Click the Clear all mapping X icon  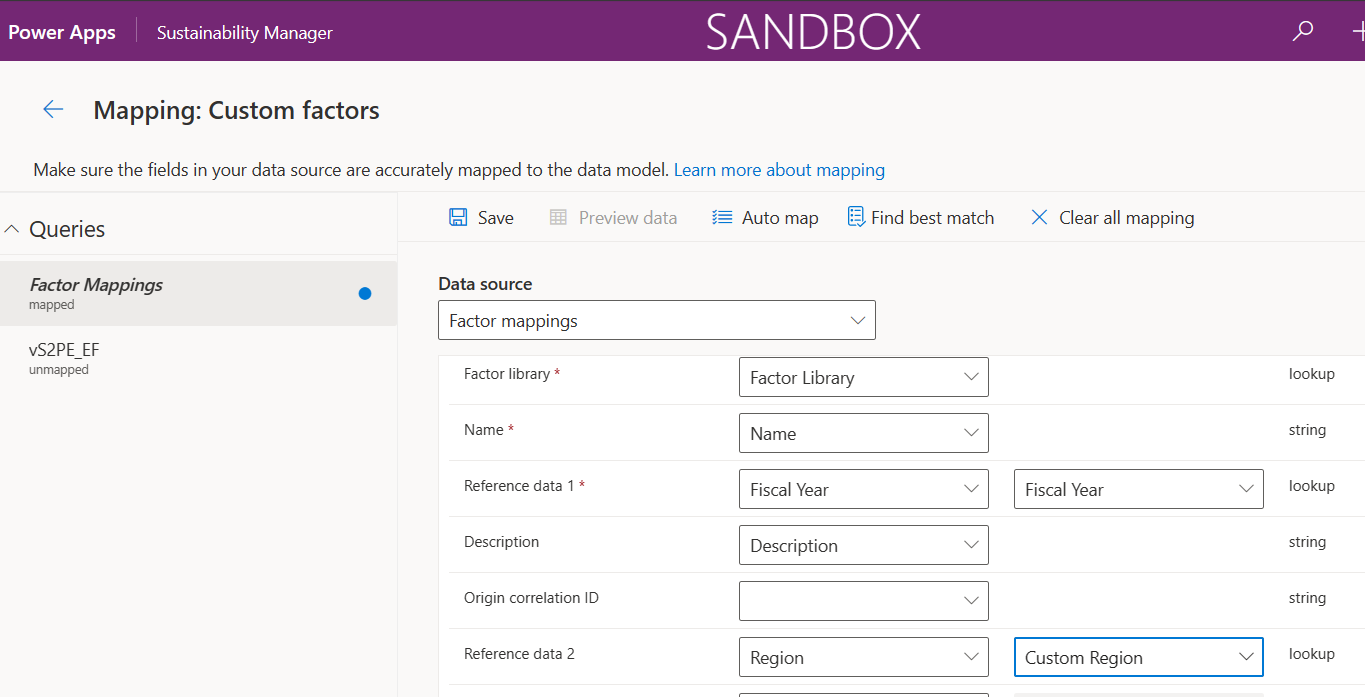(x=1039, y=217)
